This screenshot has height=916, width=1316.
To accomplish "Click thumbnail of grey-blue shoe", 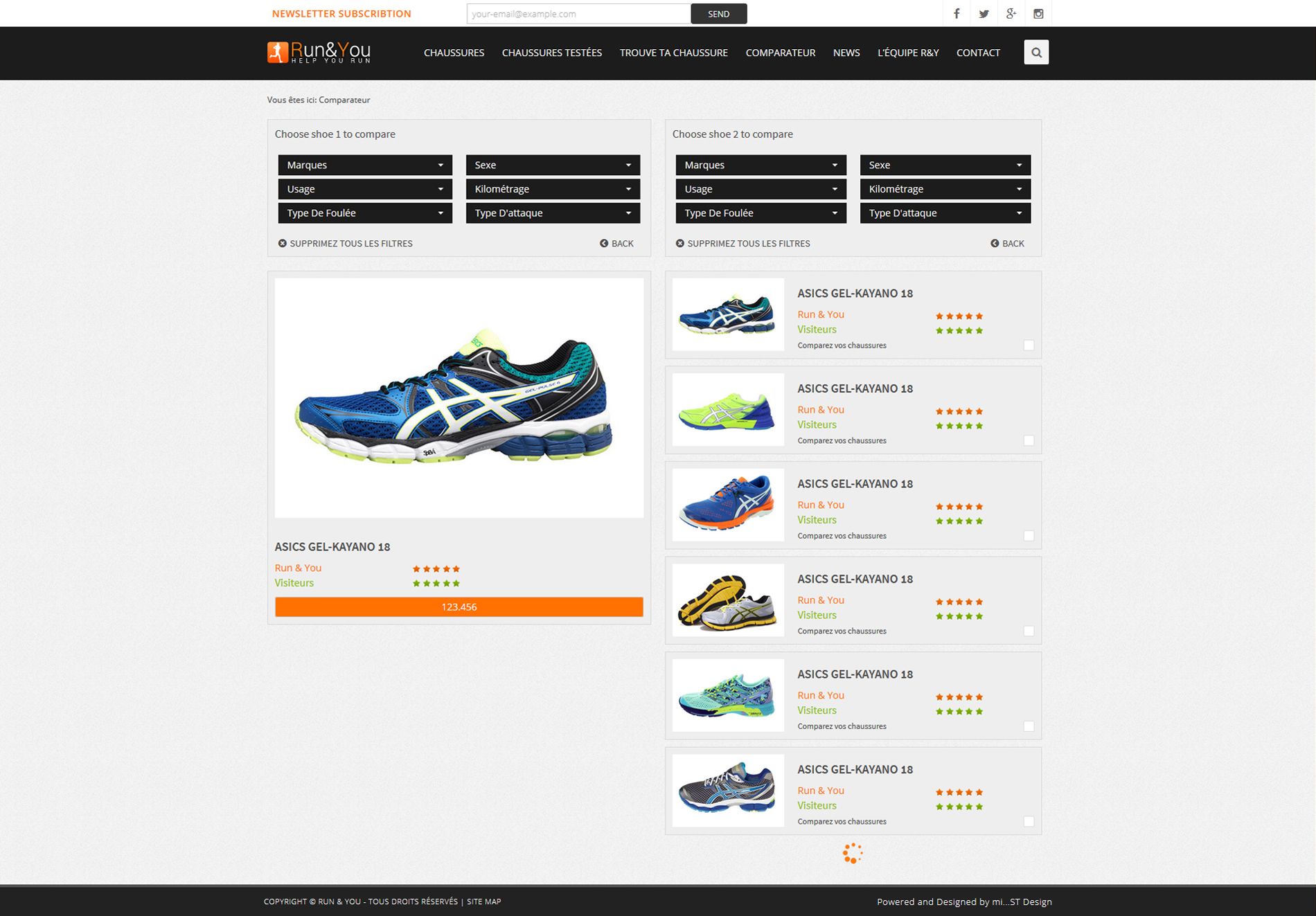I will (728, 791).
